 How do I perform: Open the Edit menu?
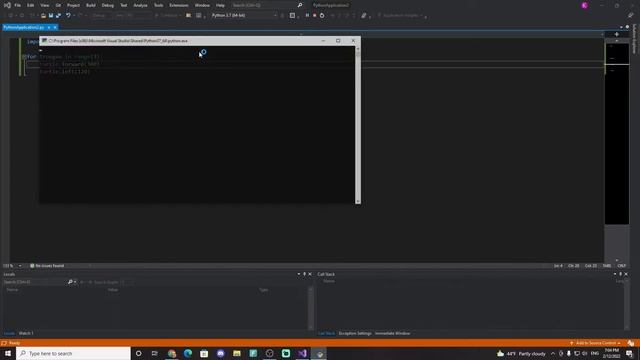31,5
